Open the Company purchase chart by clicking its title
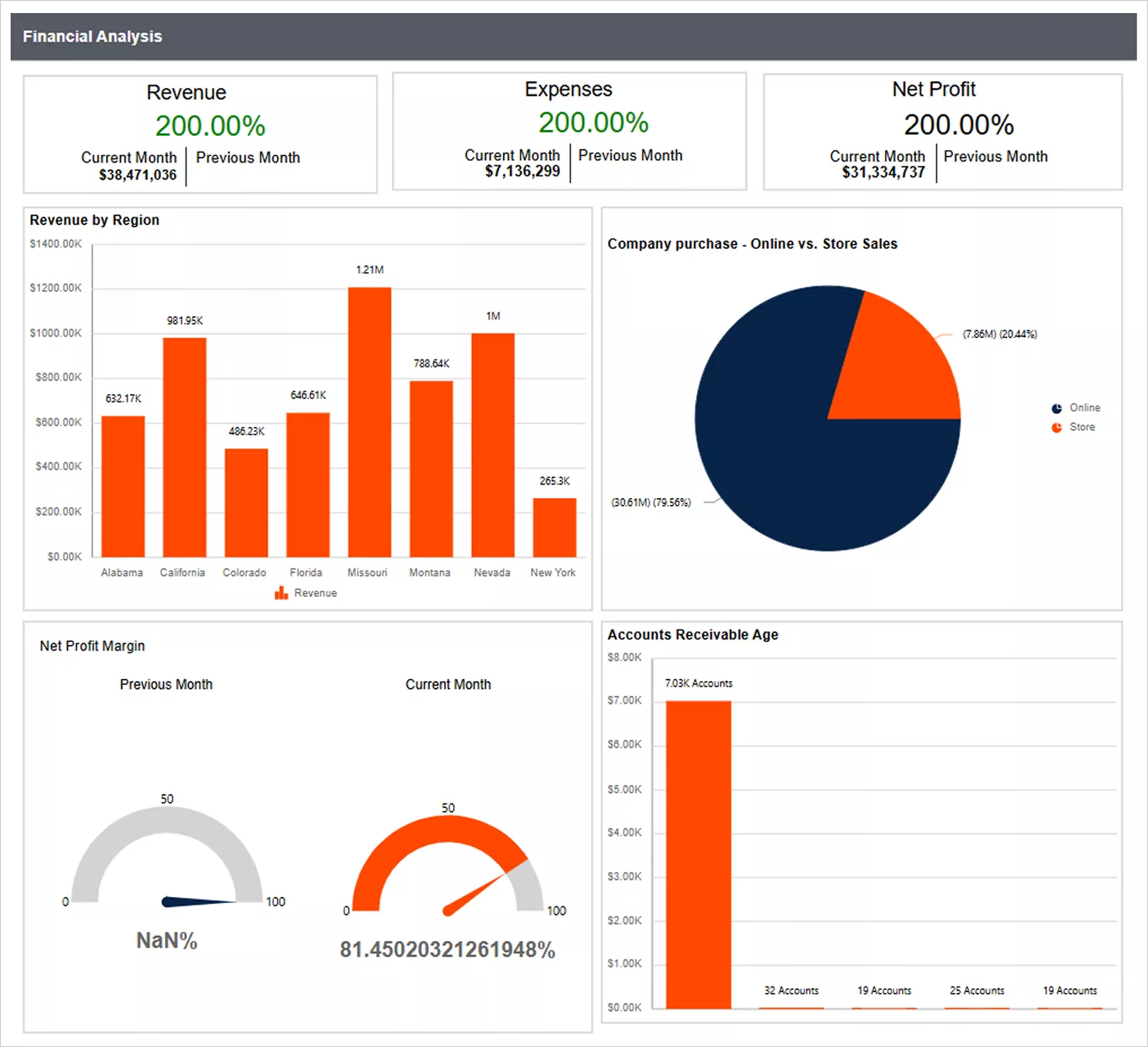 point(753,243)
